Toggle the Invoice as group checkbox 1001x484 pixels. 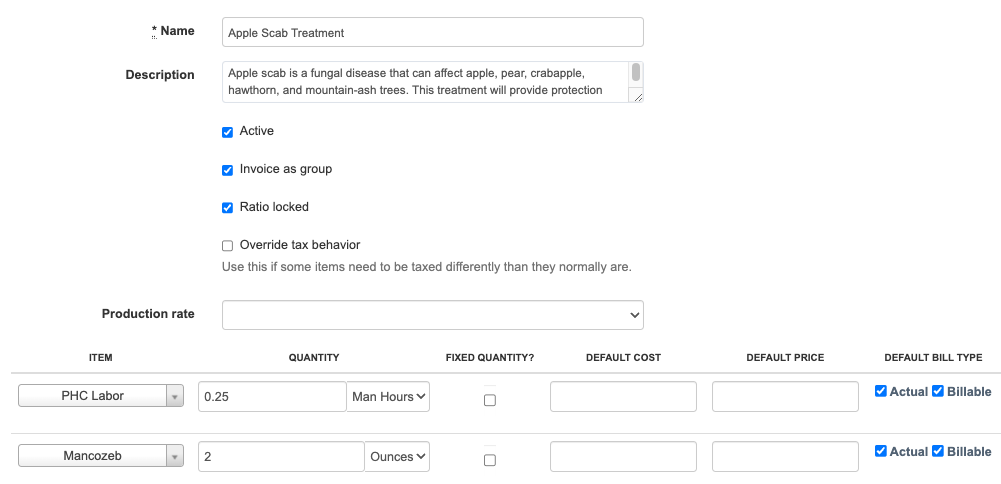[228, 170]
